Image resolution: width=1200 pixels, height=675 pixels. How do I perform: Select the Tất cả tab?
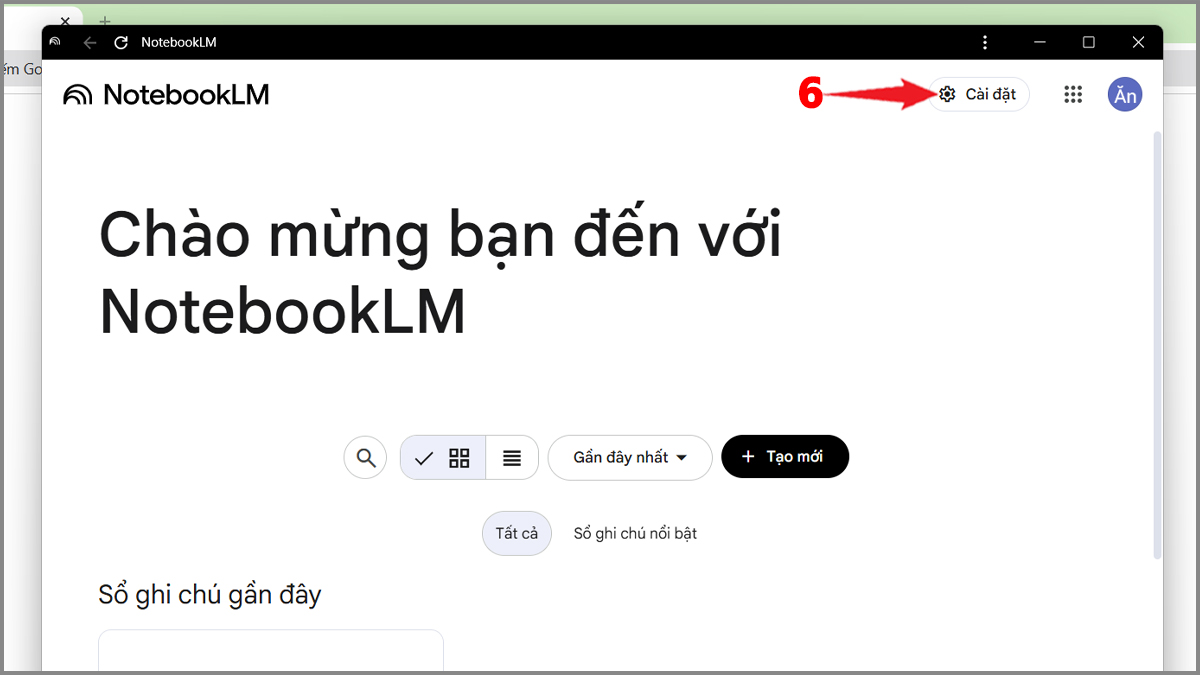[x=517, y=533]
